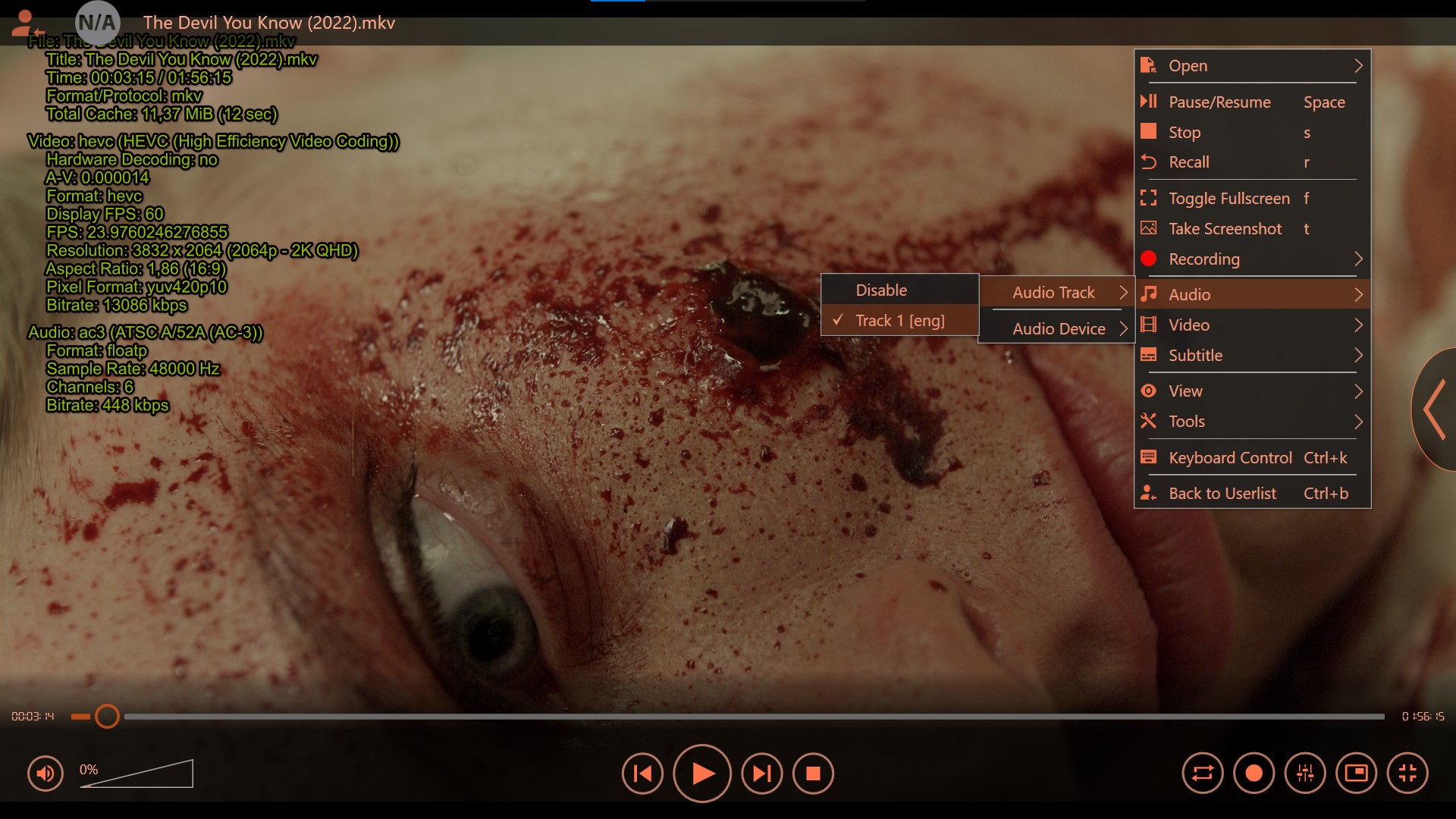Start recording with bottom record button

click(x=1254, y=773)
